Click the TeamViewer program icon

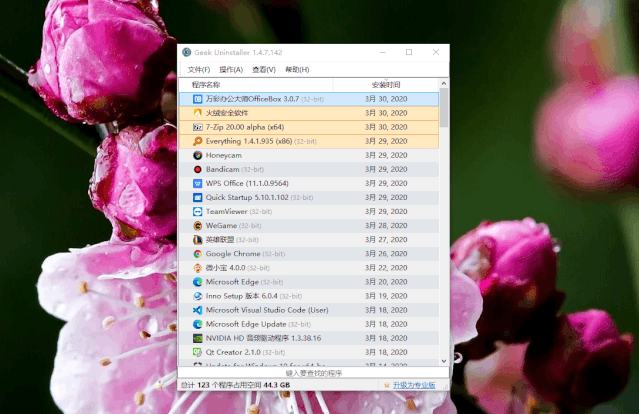[198, 212]
